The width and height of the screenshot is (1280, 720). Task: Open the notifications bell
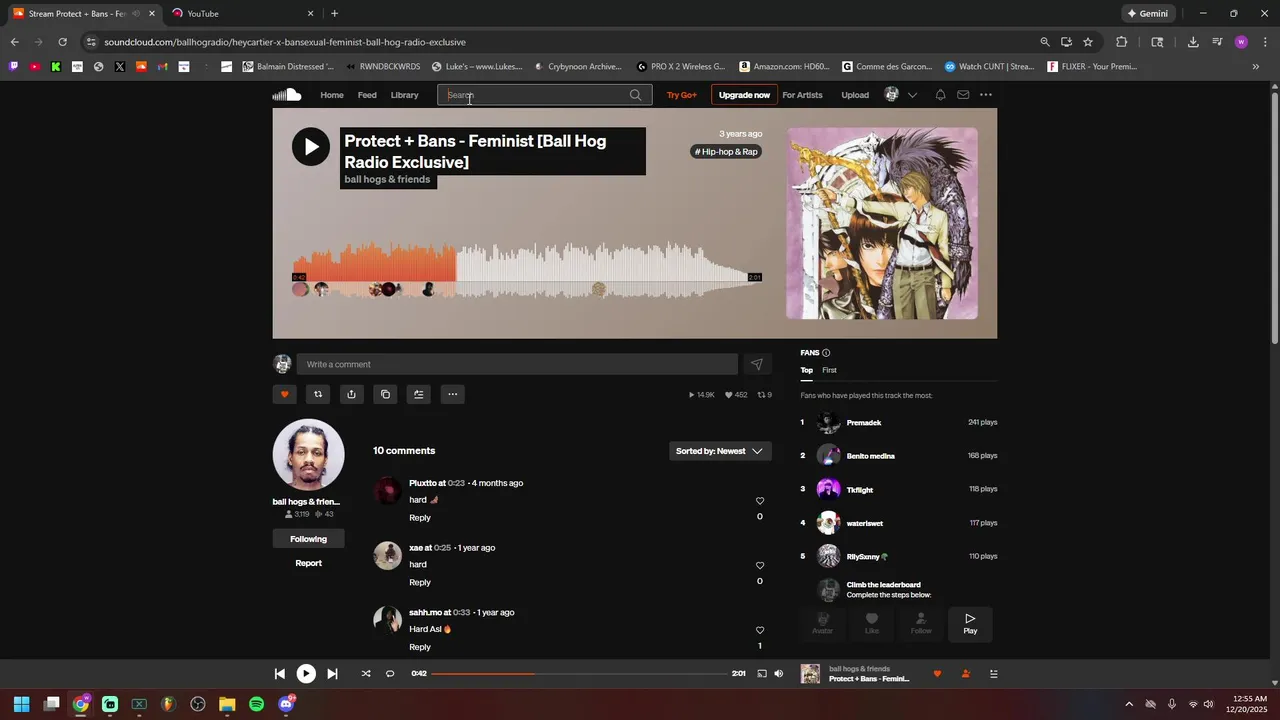click(940, 95)
